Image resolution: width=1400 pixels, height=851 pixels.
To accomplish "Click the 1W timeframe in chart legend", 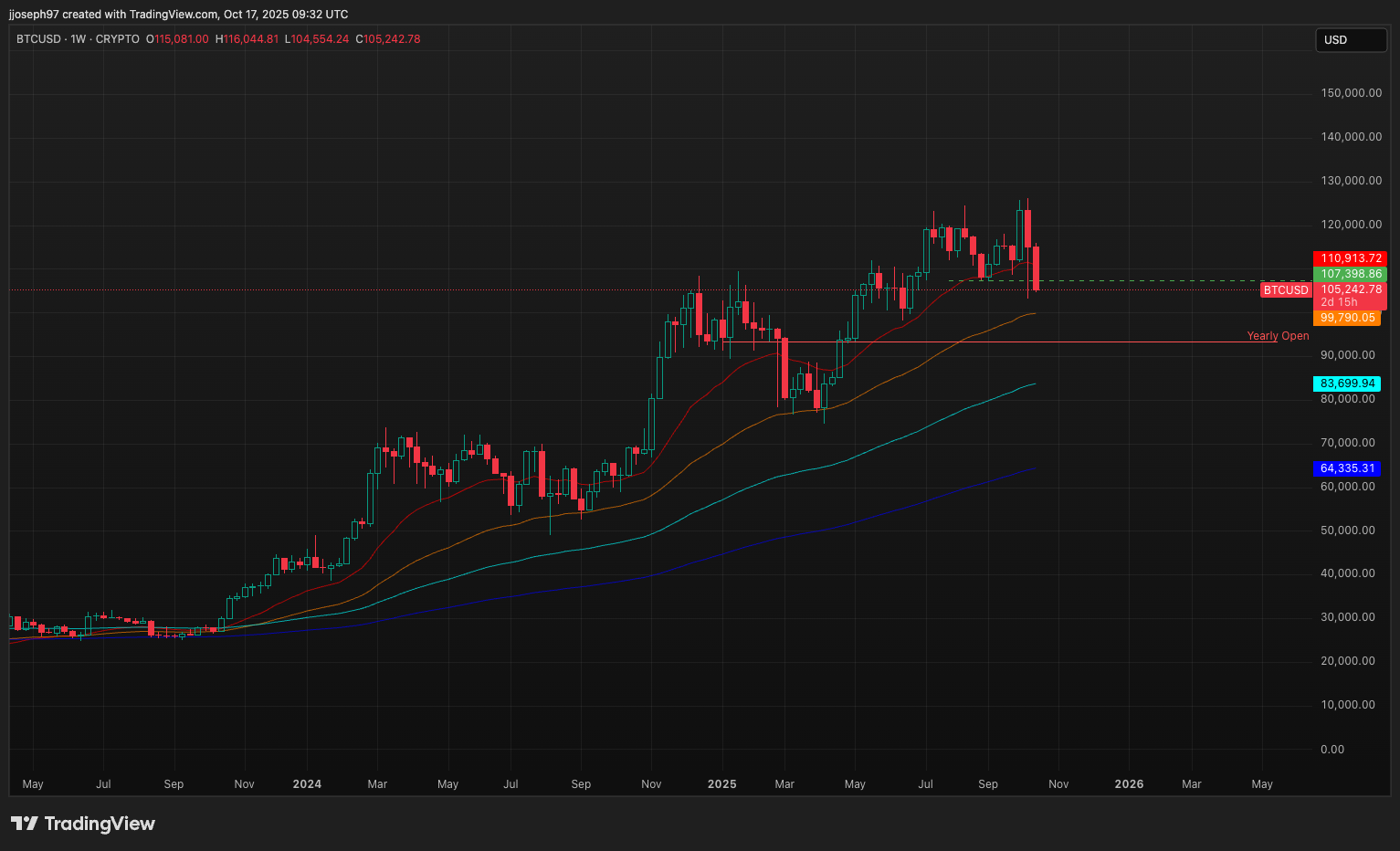I will click(x=78, y=39).
